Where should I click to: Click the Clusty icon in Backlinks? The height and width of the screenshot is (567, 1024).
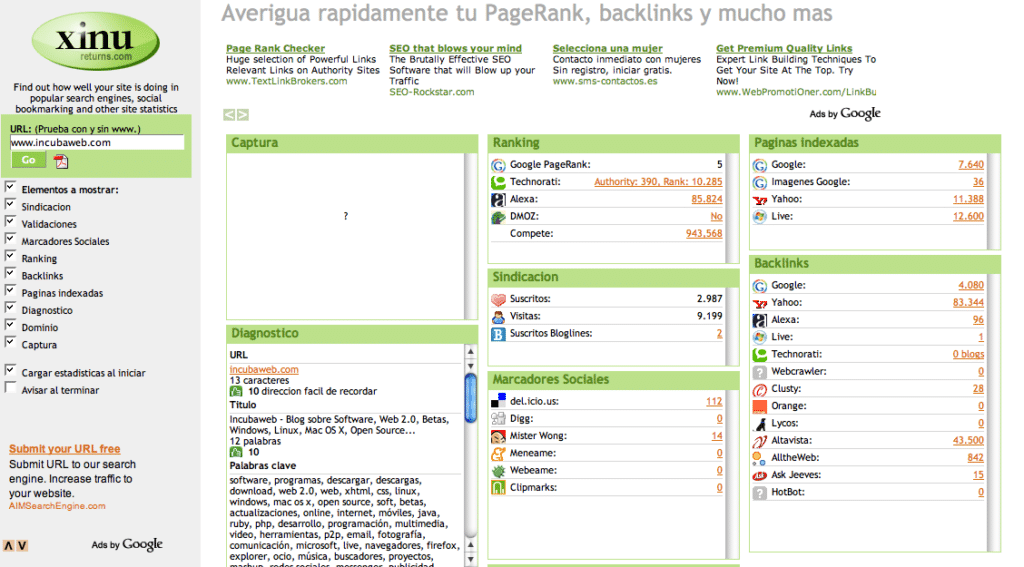point(760,389)
